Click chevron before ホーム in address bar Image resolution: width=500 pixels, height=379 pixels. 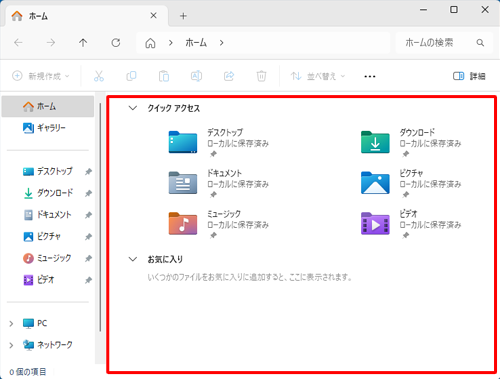[171, 43]
